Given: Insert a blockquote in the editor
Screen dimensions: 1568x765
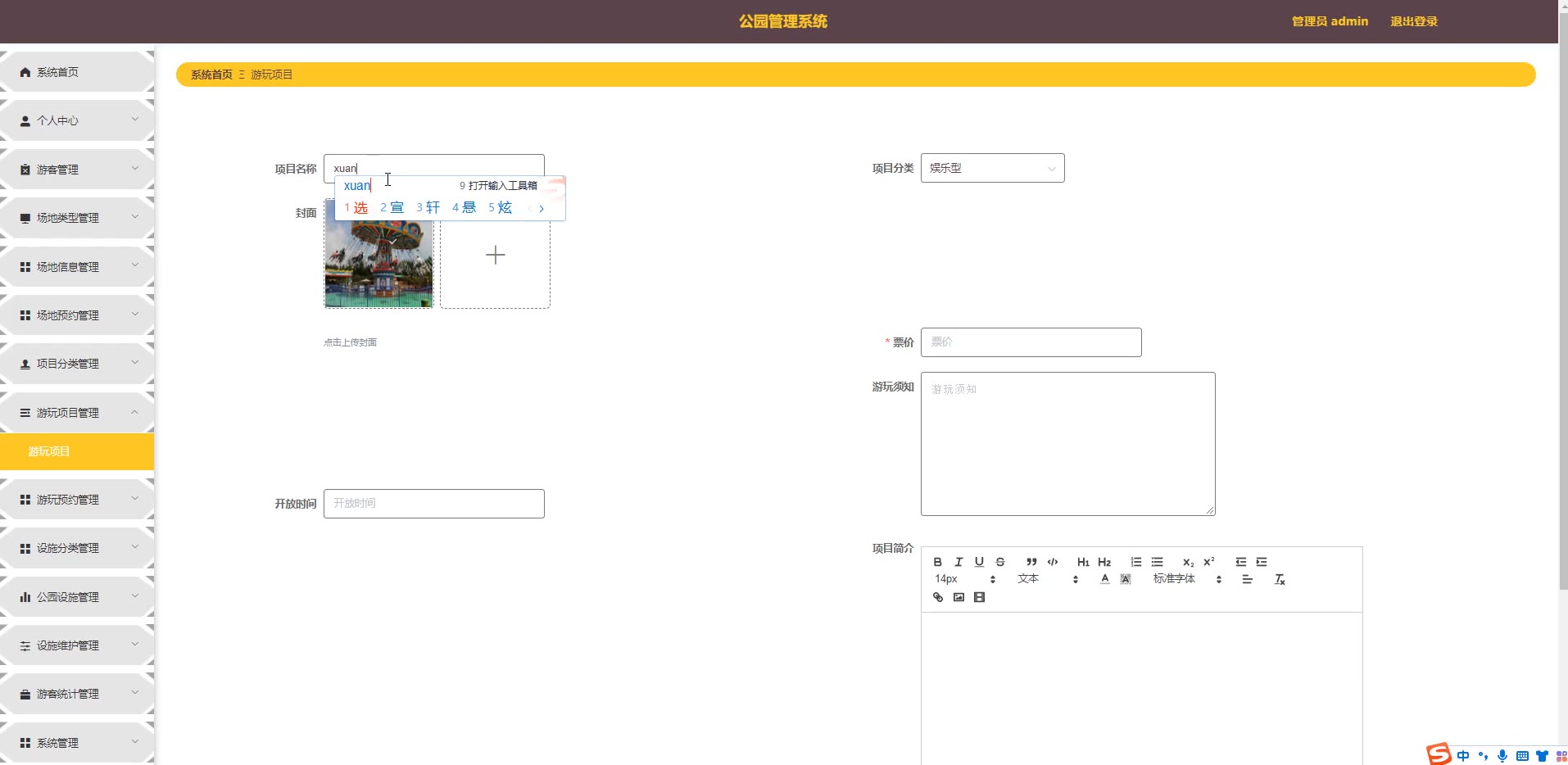Looking at the screenshot, I should pos(1031,562).
